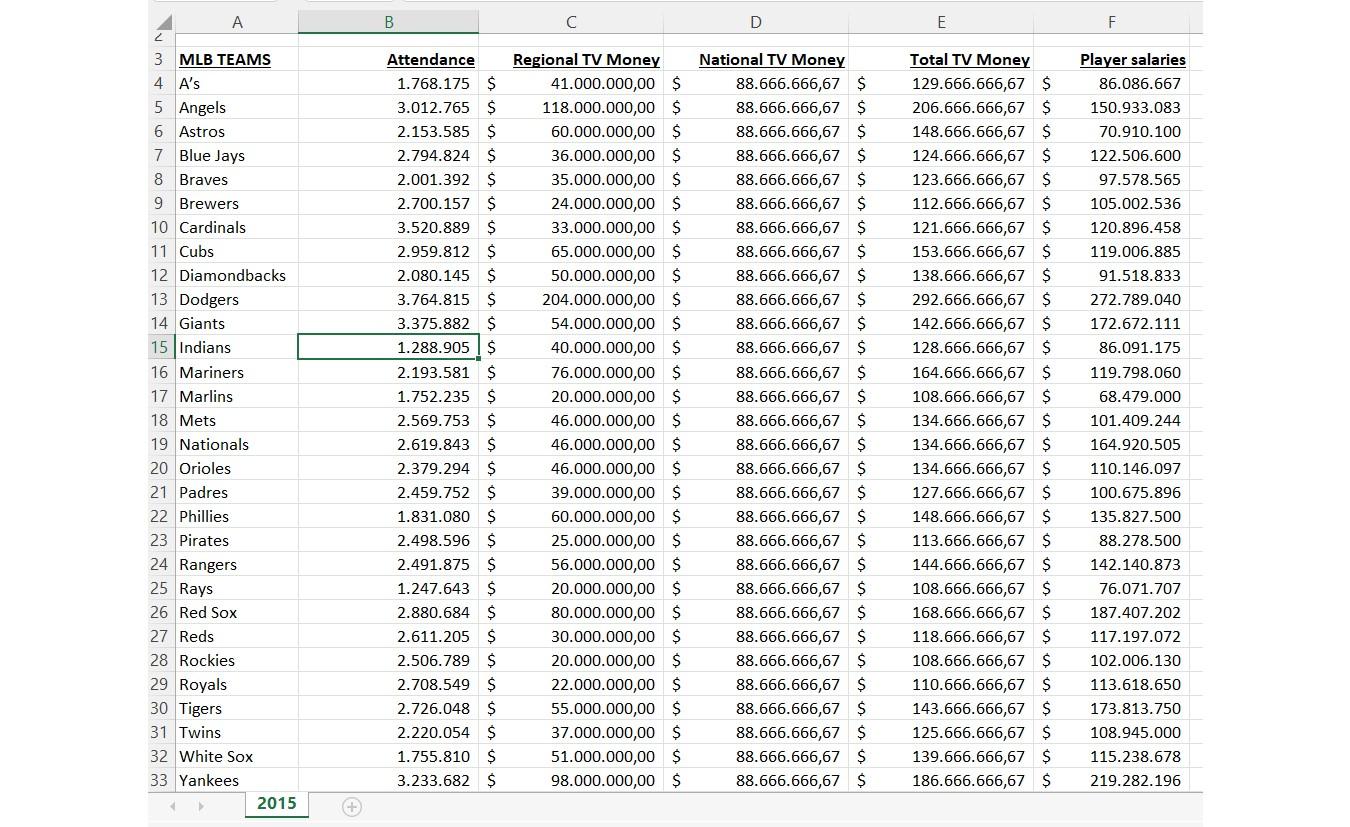This screenshot has height=827, width=1350.
Task: Add a new worksheet using the plus icon
Action: coord(352,806)
